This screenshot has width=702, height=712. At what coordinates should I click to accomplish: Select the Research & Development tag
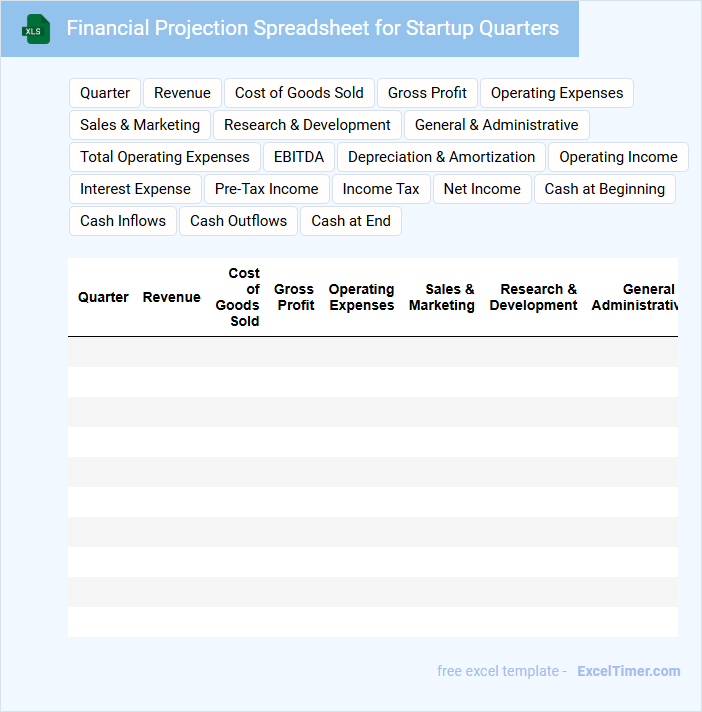307,125
